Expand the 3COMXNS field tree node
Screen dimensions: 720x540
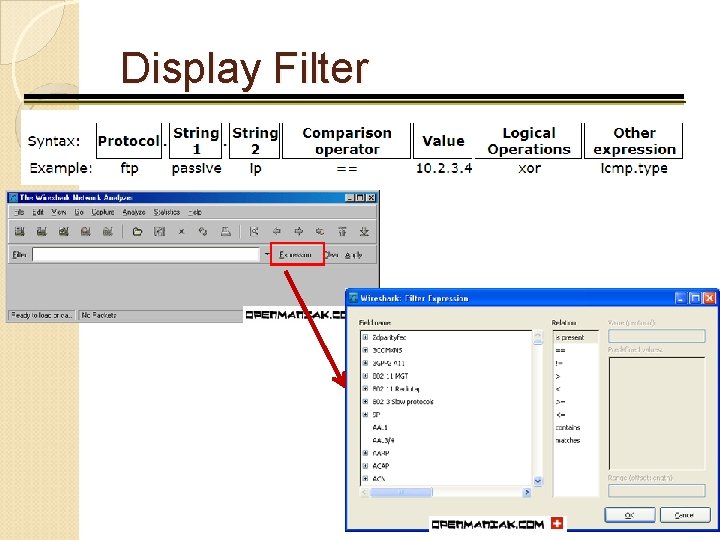[x=366, y=350]
